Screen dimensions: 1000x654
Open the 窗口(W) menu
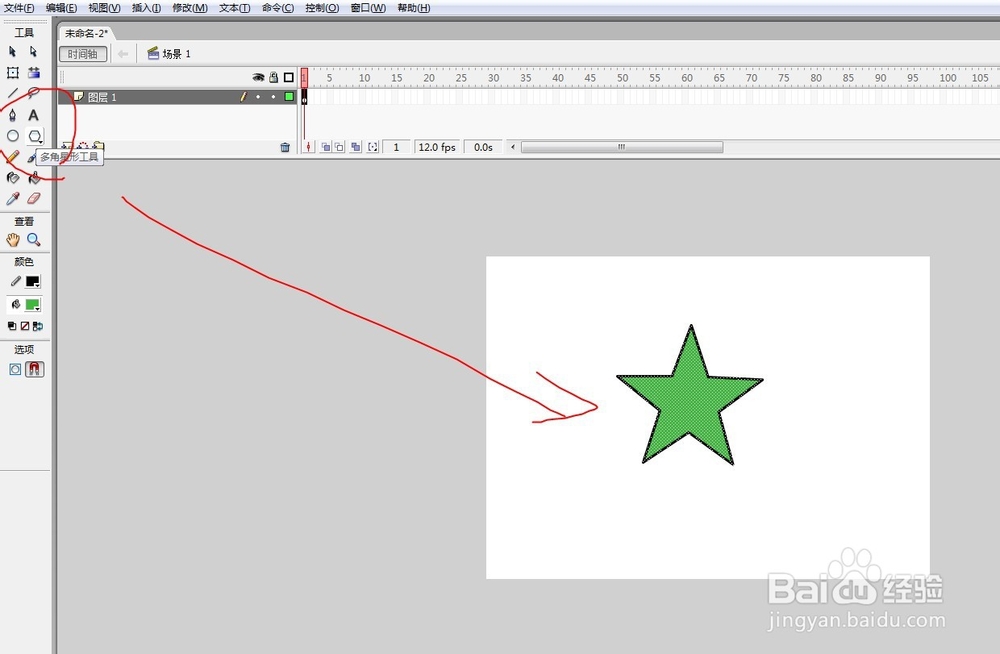368,8
